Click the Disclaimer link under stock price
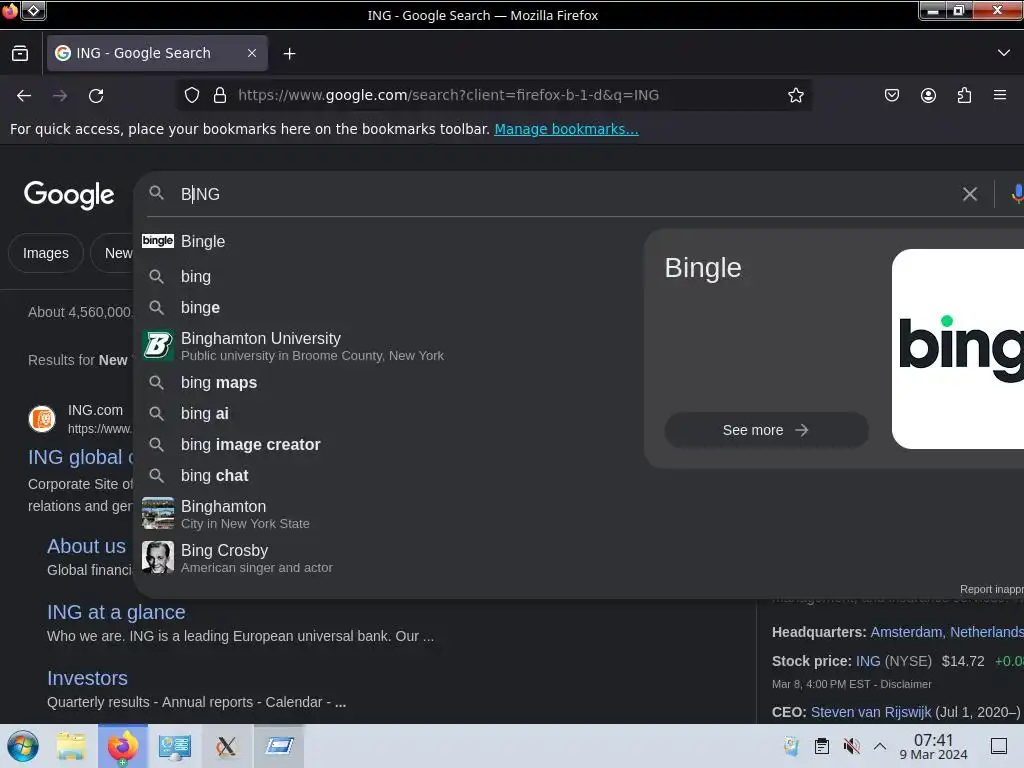 click(906, 684)
